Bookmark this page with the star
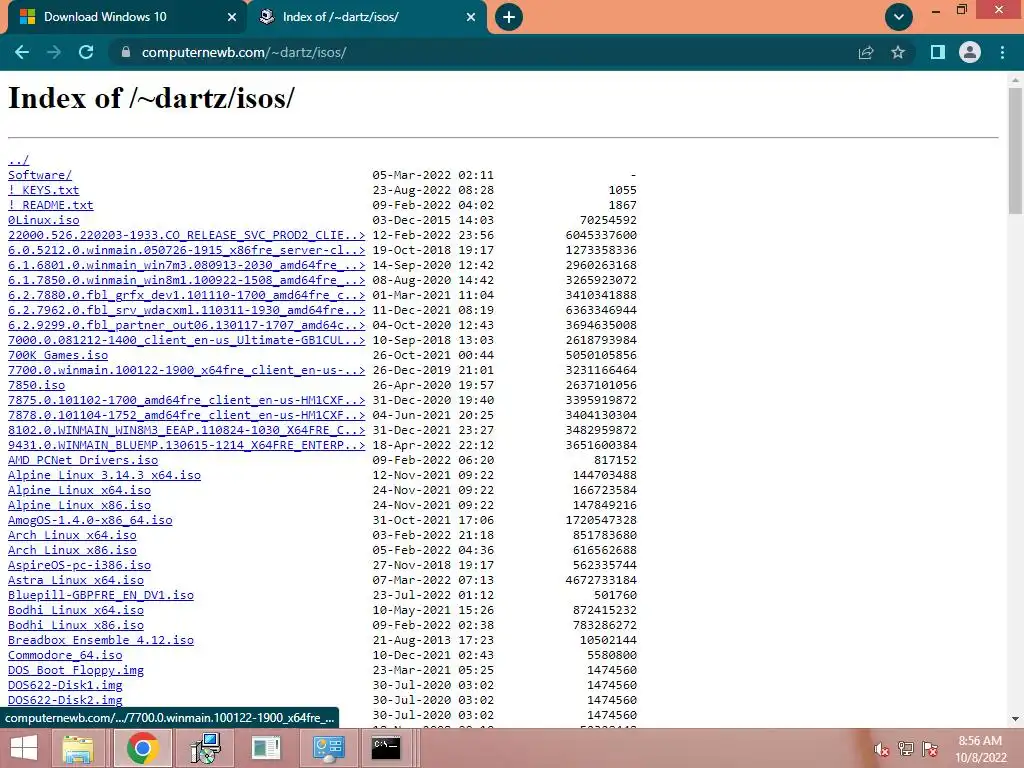Image resolution: width=1024 pixels, height=768 pixels. (898, 52)
